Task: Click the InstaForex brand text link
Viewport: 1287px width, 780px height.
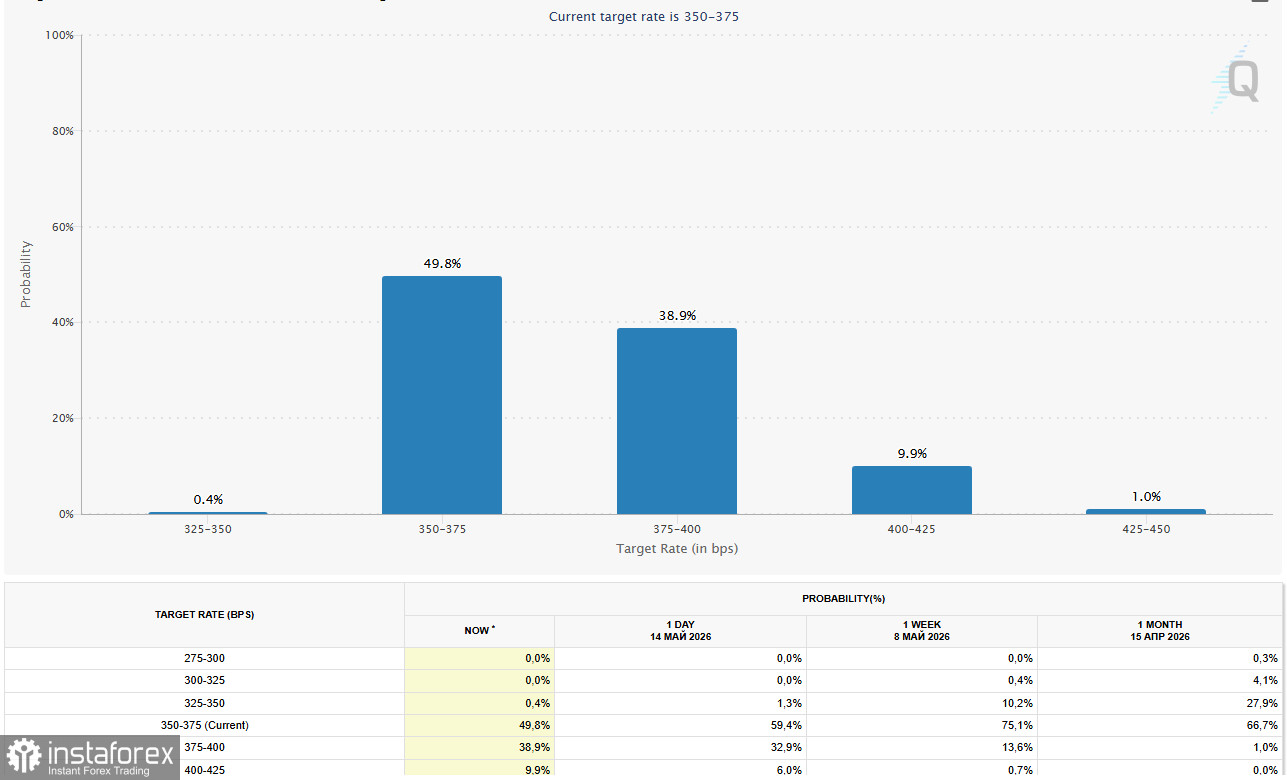Action: click(x=112, y=757)
